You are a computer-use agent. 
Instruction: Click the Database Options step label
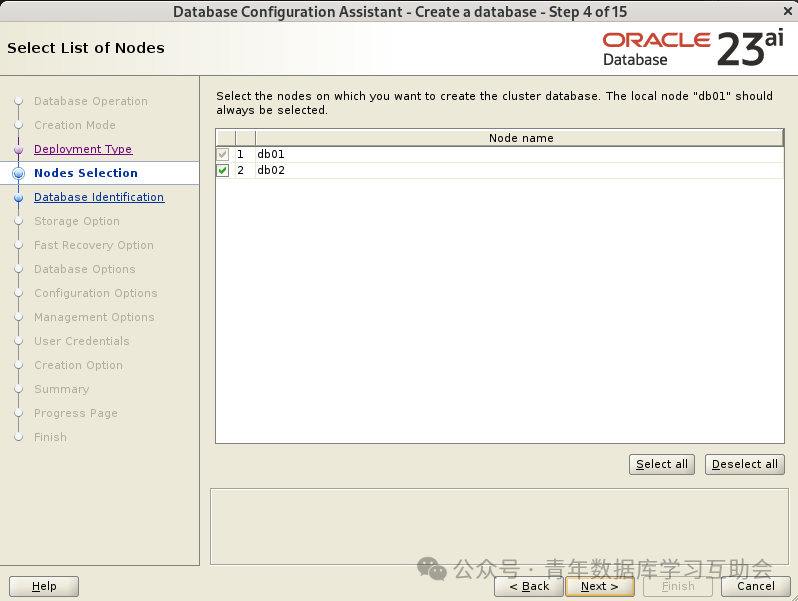pos(84,269)
